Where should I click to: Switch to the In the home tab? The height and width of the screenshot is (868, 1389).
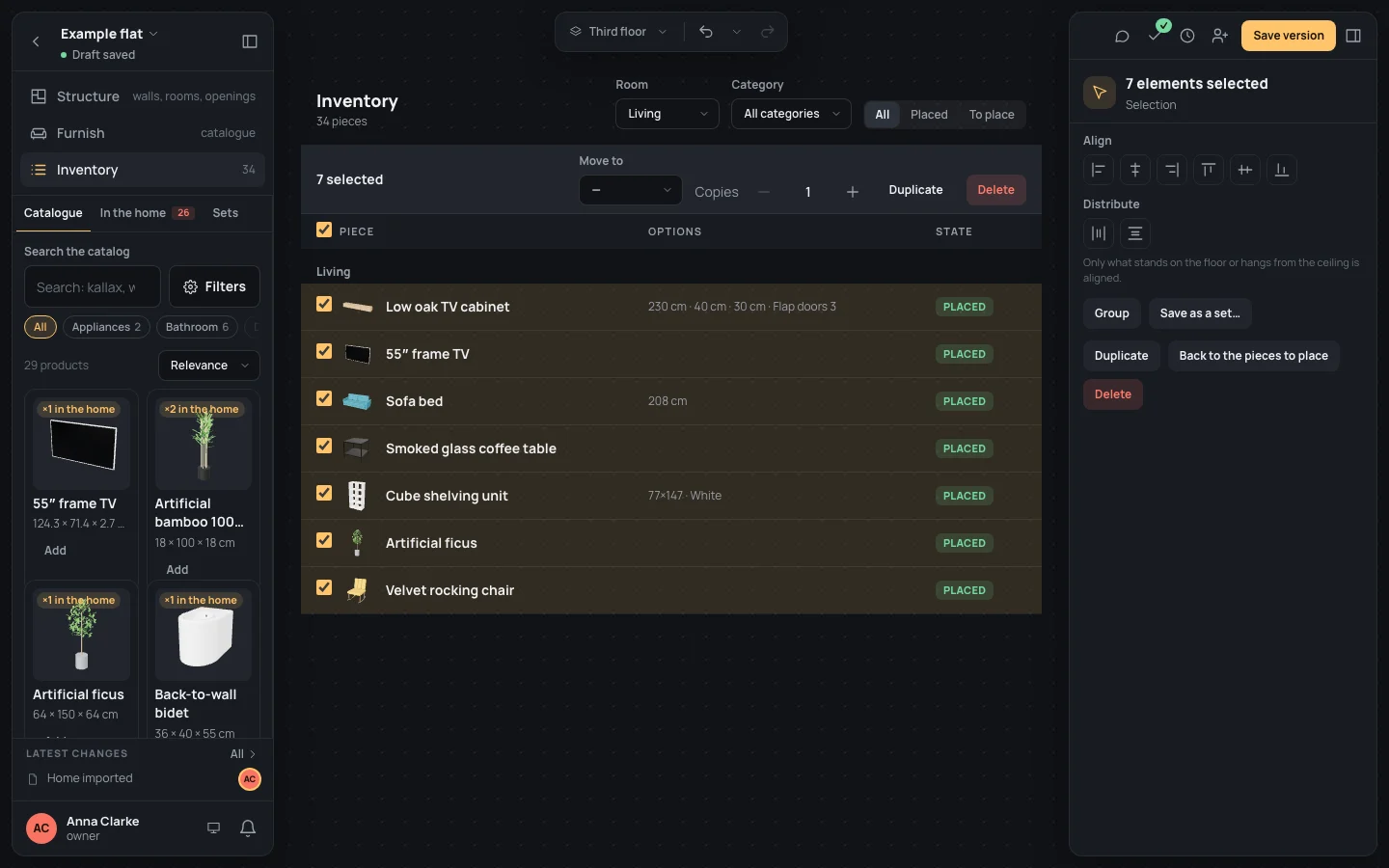pos(147,213)
